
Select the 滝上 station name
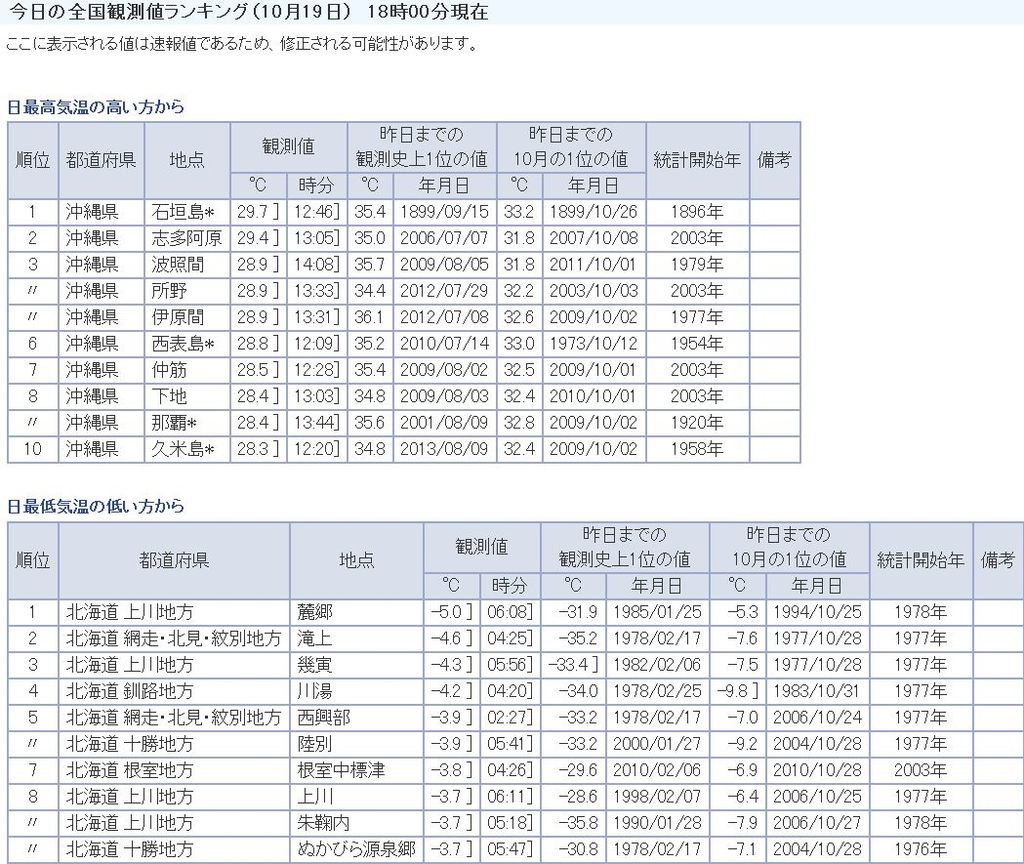313,638
